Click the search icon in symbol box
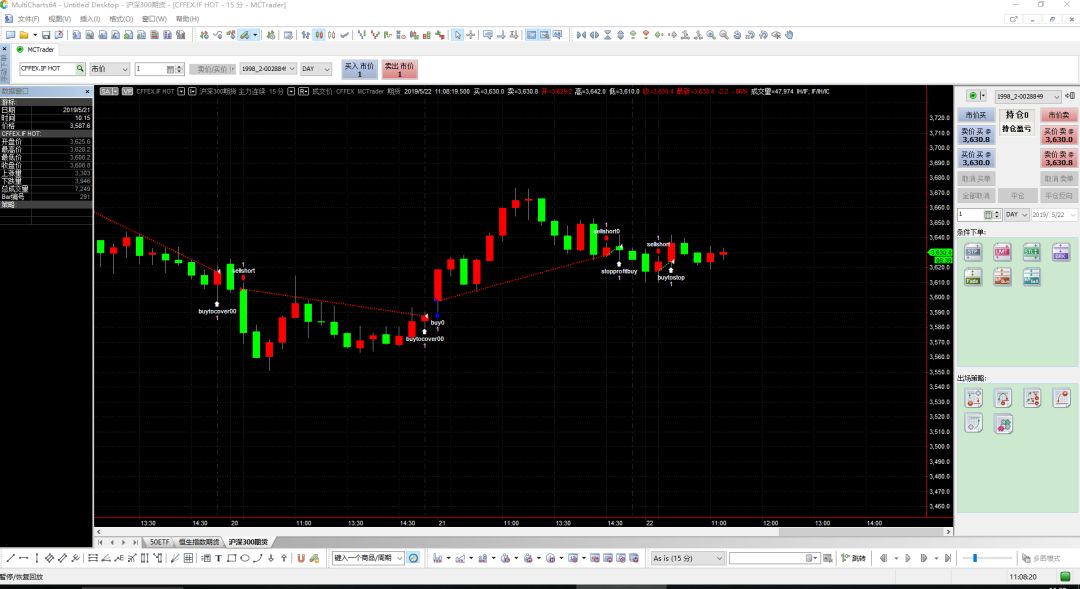Image resolution: width=1080 pixels, height=589 pixels. (x=80, y=68)
